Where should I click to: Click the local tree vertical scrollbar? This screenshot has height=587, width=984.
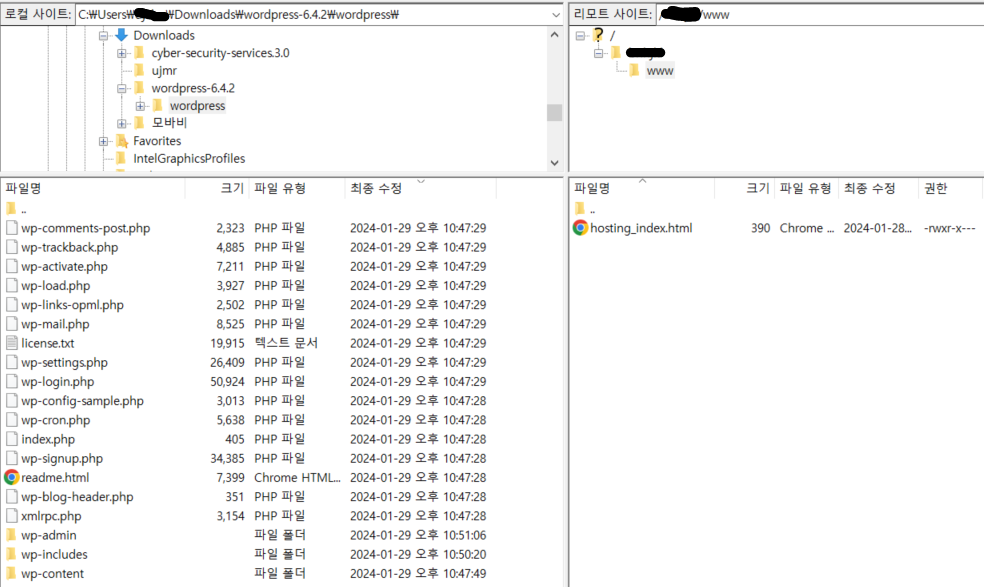pos(554,113)
